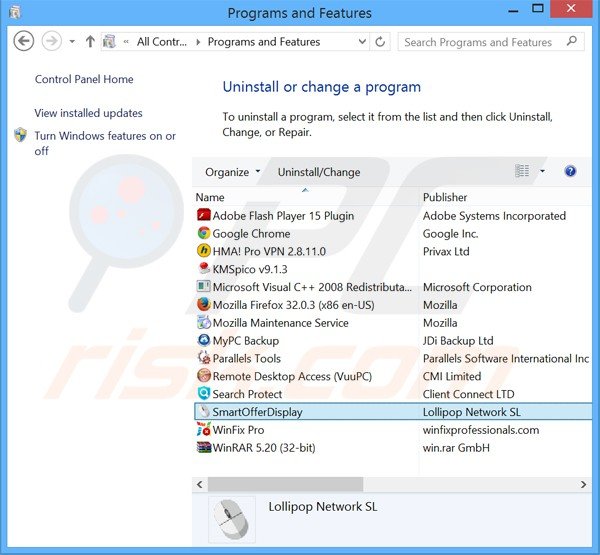Click the Parallels Tools icon
Image resolution: width=600 pixels, height=555 pixels.
[x=204, y=358]
